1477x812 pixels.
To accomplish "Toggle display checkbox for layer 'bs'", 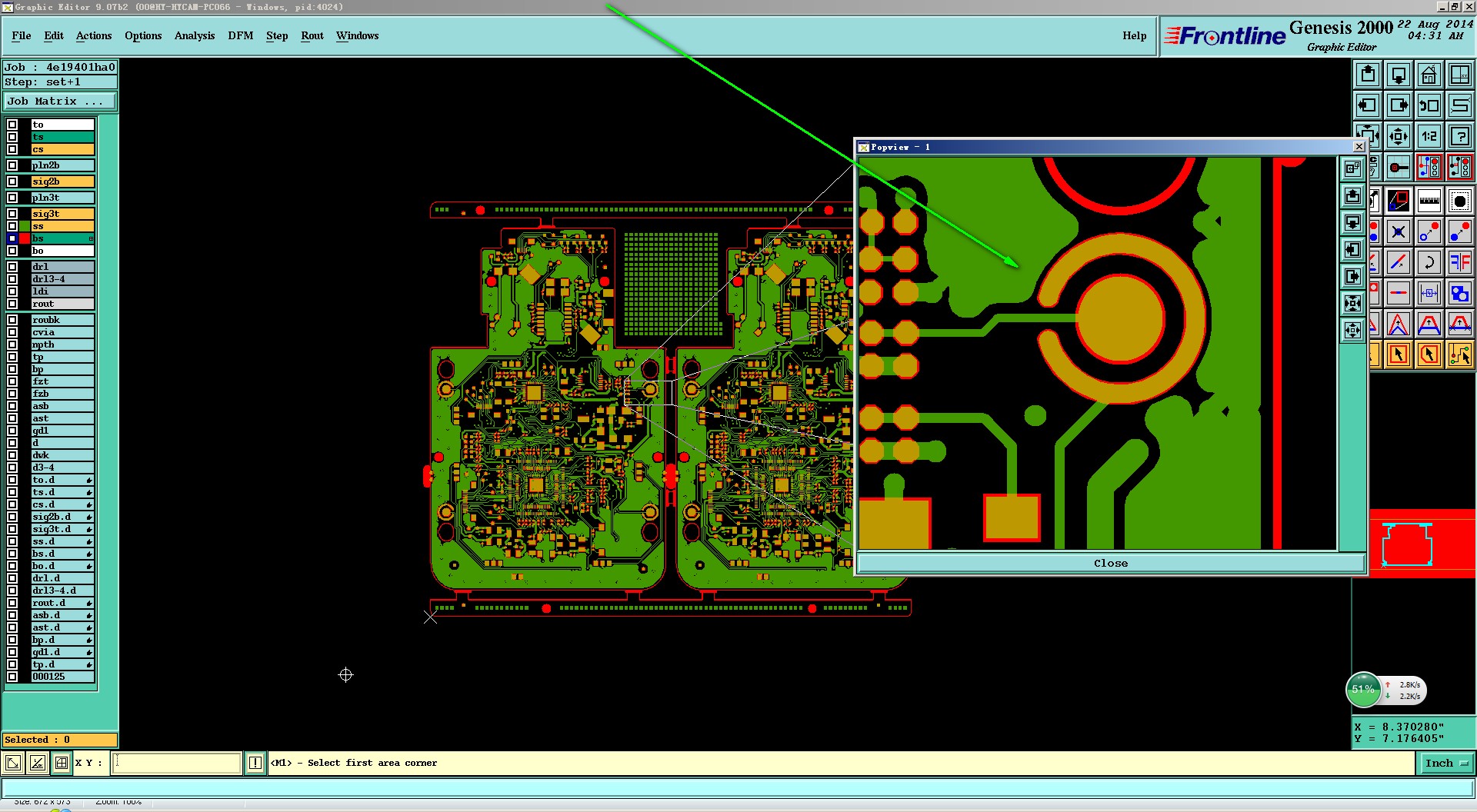I will (12, 238).
